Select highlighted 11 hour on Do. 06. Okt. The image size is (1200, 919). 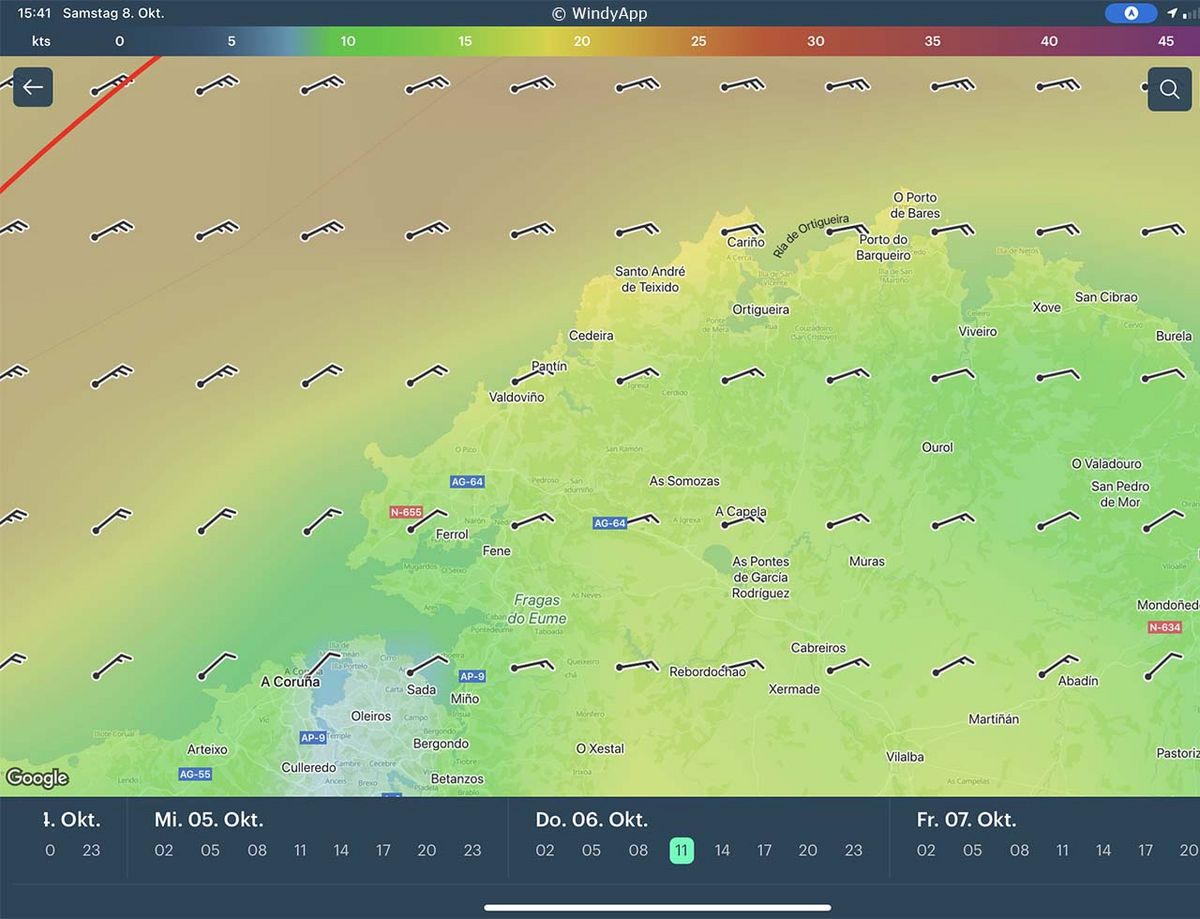(681, 850)
